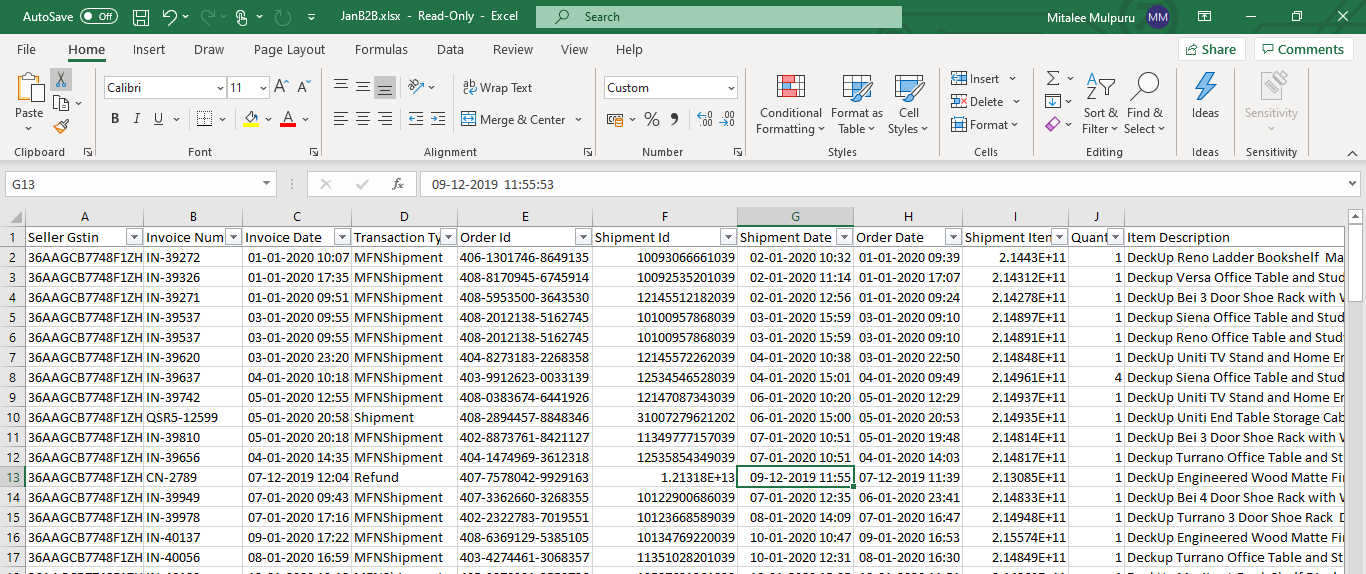Click the Format Painter brush
Viewport: 1366px width, 574px height.
tap(61, 126)
